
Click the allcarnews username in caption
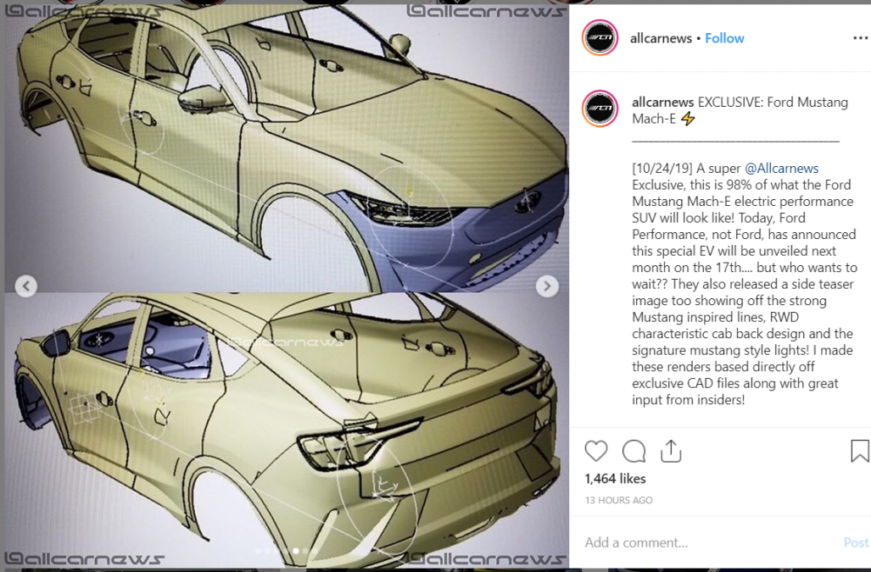tap(663, 102)
